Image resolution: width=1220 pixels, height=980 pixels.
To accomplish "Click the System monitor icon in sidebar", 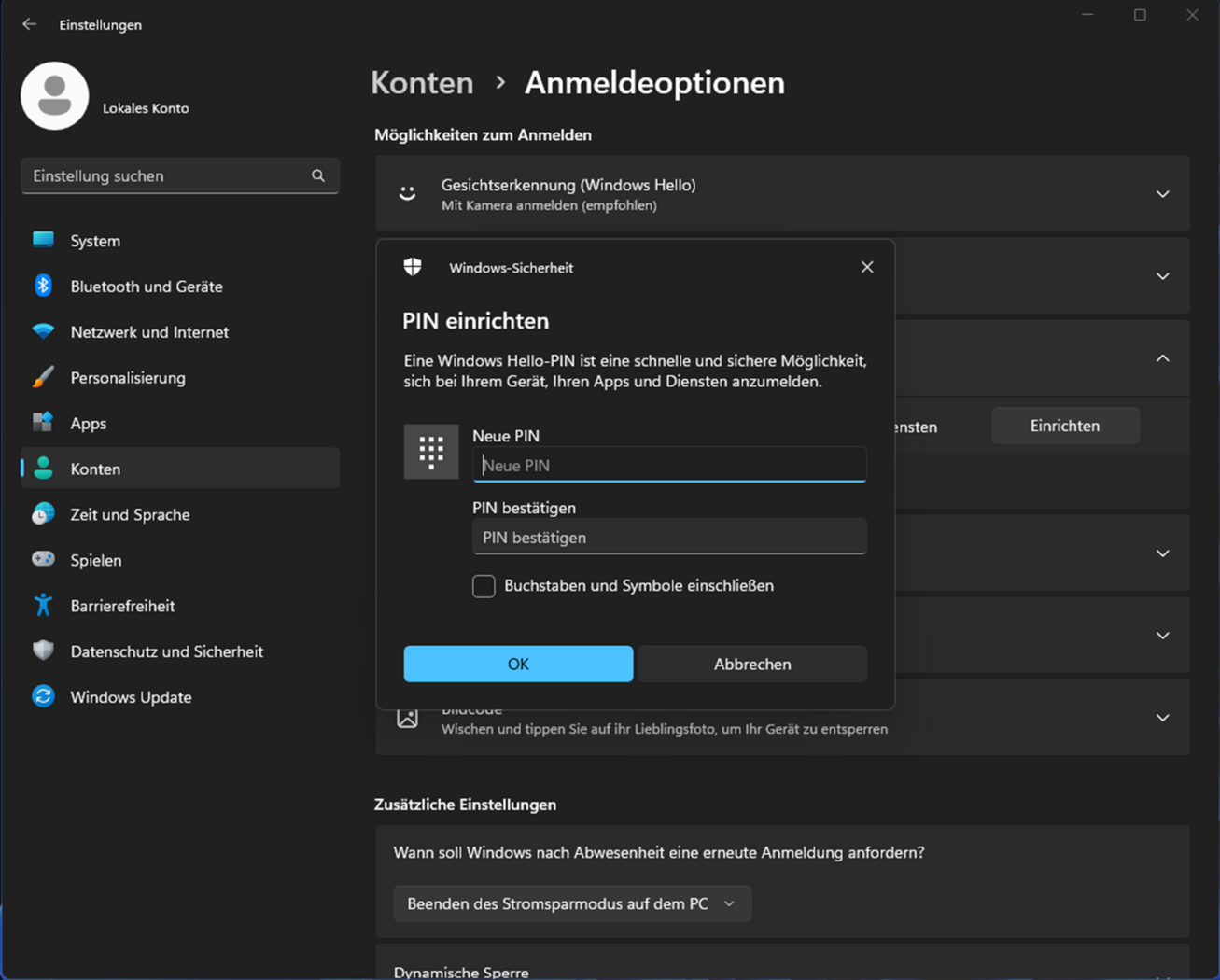I will coord(43,240).
